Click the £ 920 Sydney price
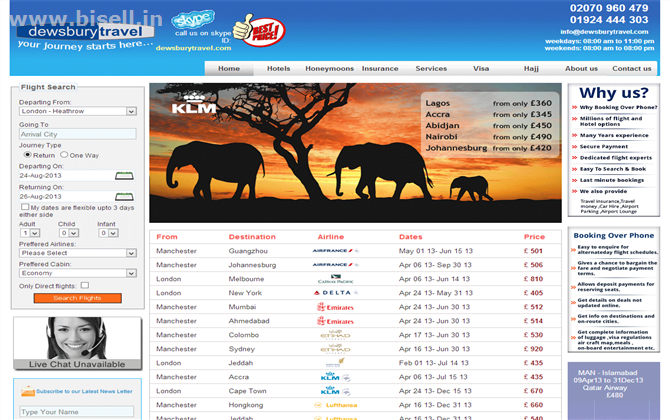The height and width of the screenshot is (420, 670). 533,349
